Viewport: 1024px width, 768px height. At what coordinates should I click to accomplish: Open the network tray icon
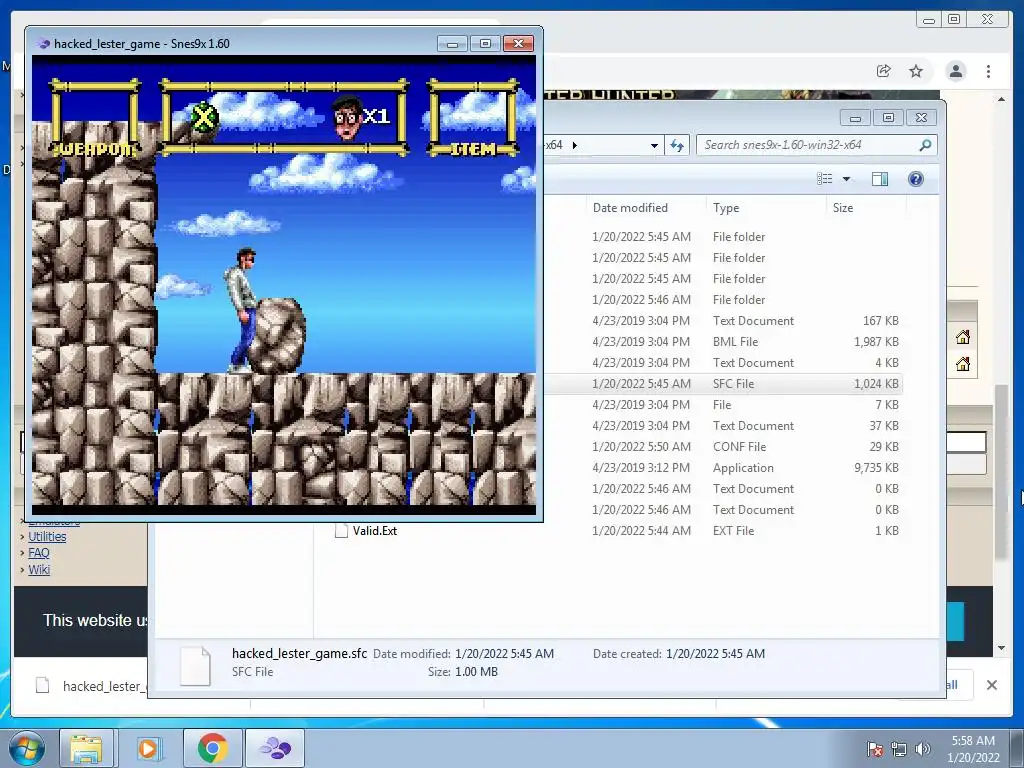point(899,748)
